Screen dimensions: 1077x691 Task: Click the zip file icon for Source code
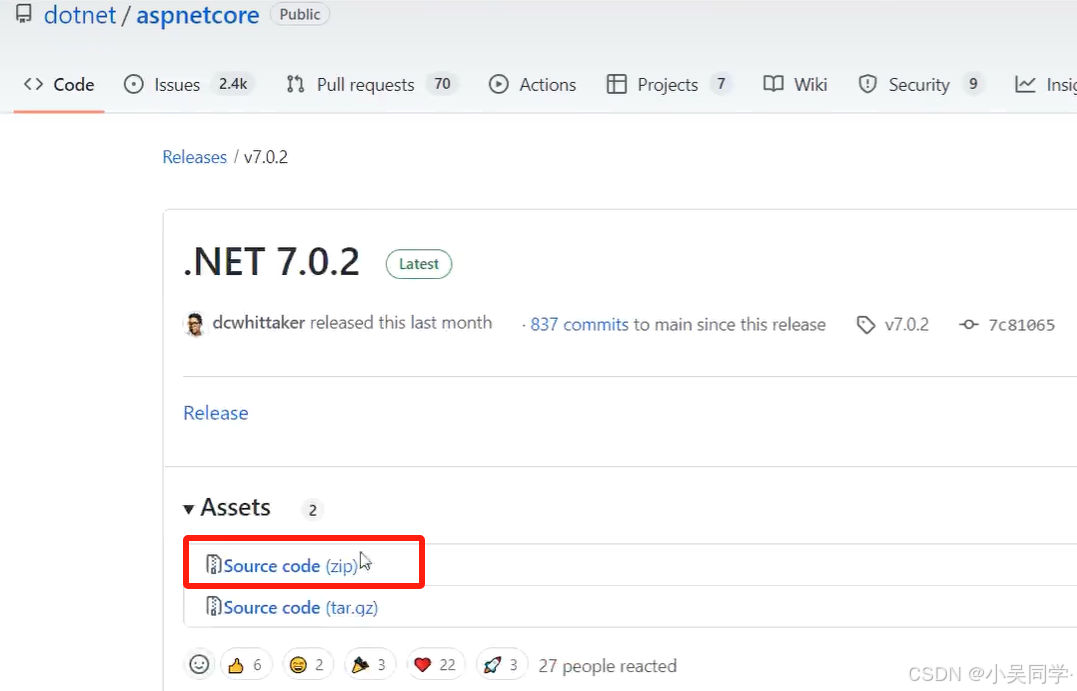tap(214, 565)
